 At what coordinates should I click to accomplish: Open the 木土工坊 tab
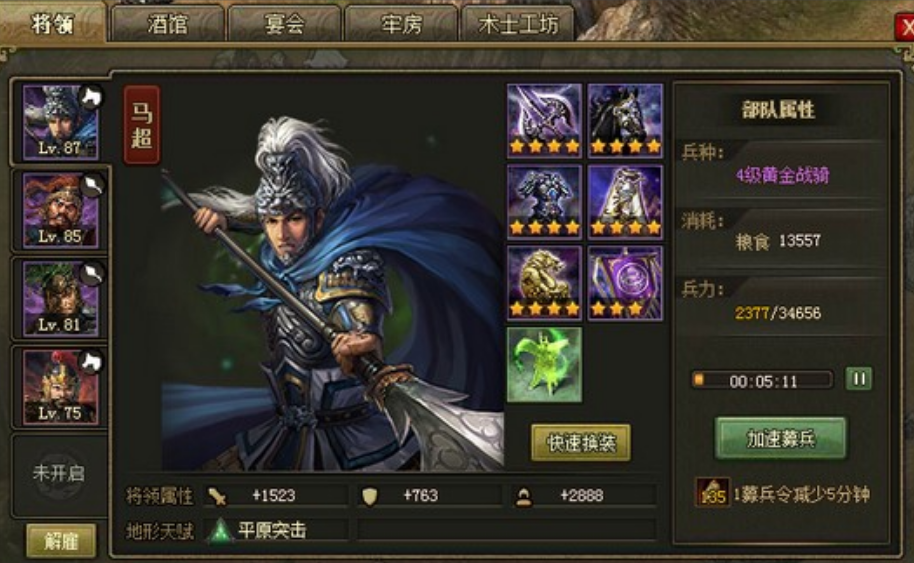[x=518, y=24]
